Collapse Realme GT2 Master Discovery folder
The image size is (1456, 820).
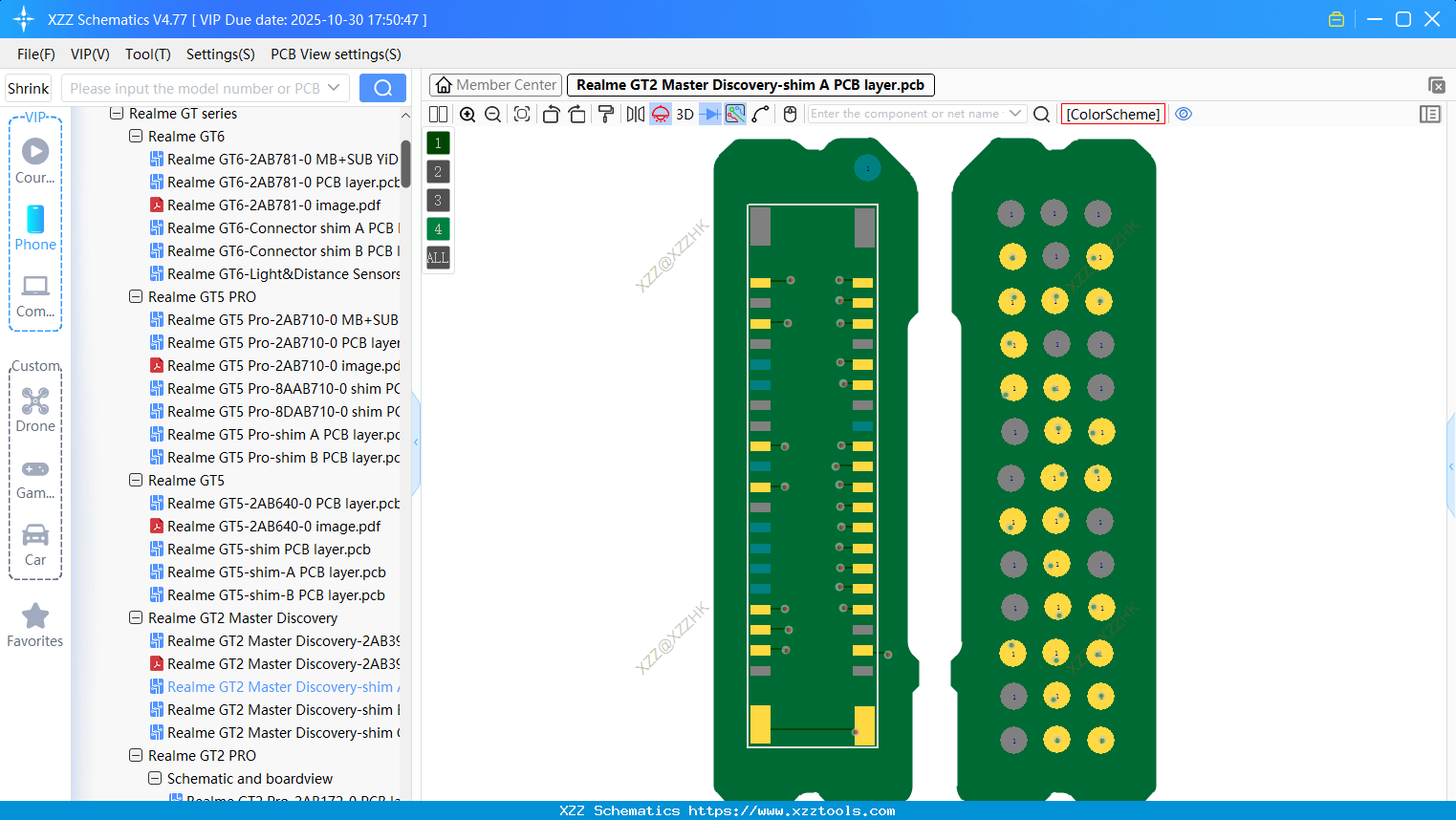pyautogui.click(x=136, y=618)
